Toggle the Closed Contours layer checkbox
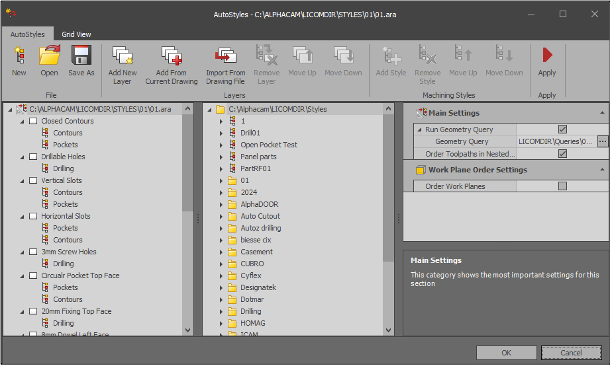The height and width of the screenshot is (365, 610). click(x=33, y=121)
